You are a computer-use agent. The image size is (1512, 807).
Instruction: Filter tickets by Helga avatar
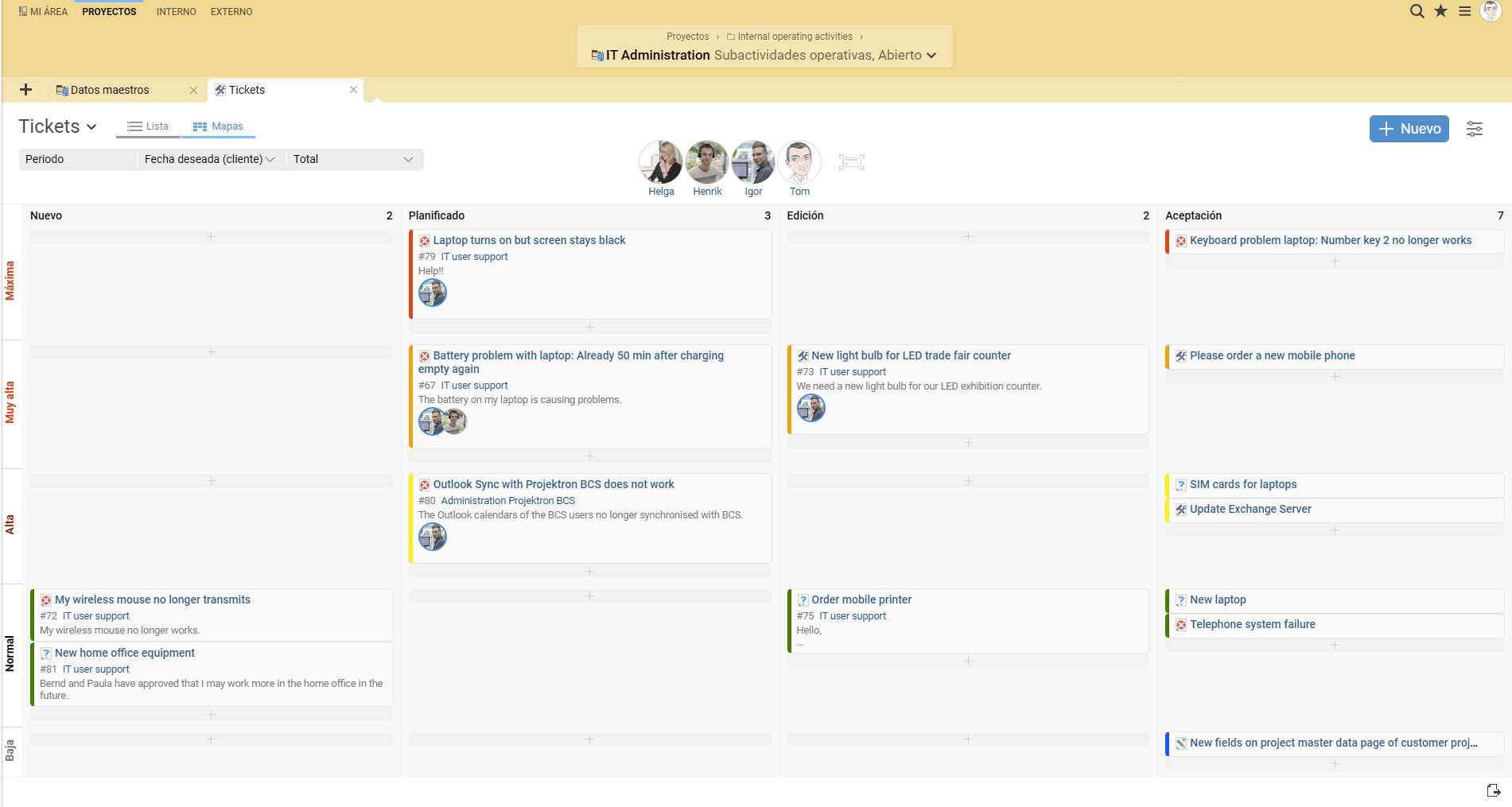click(661, 162)
